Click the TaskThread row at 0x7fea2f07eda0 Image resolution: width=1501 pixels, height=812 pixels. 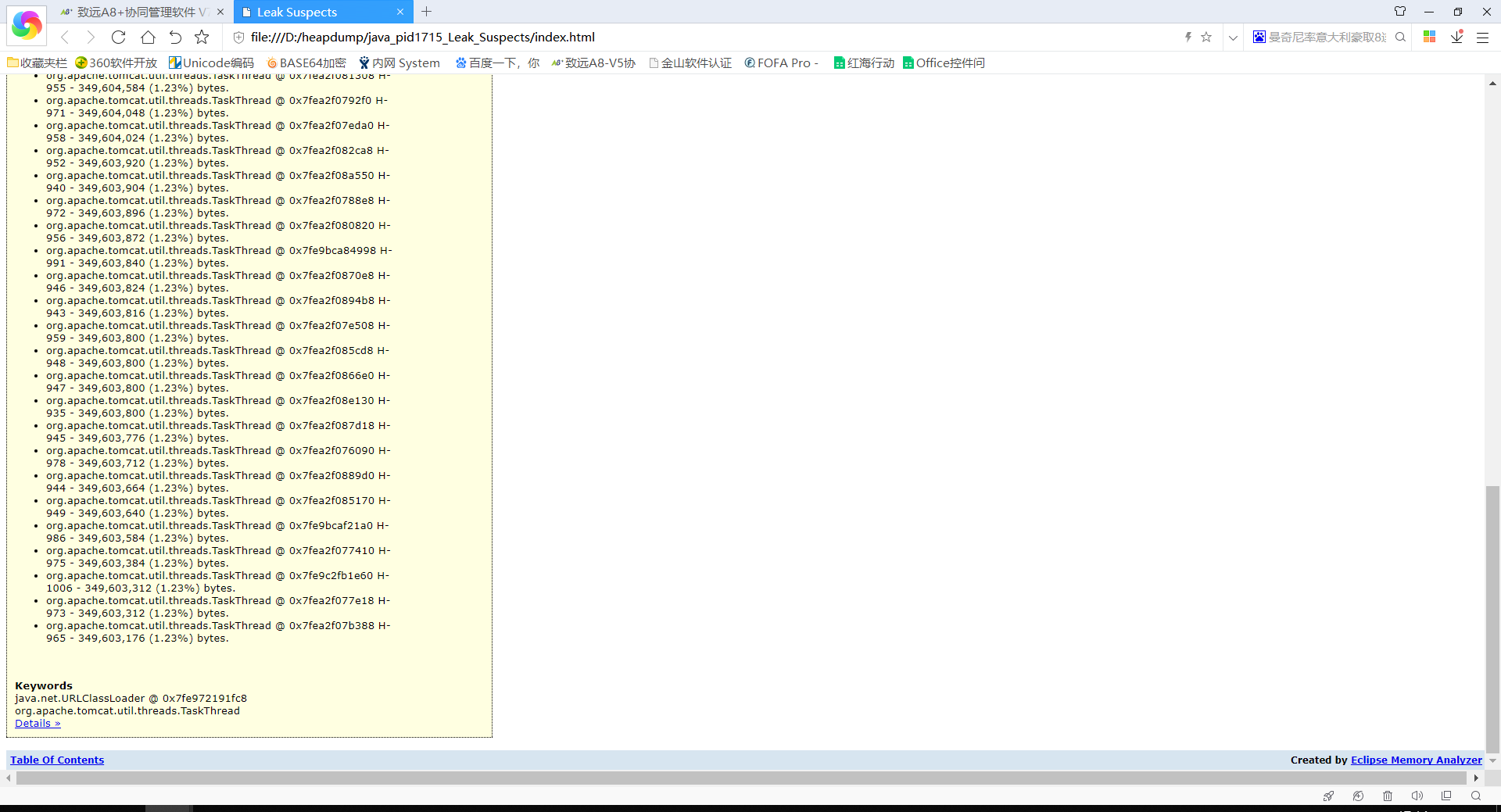[217, 131]
